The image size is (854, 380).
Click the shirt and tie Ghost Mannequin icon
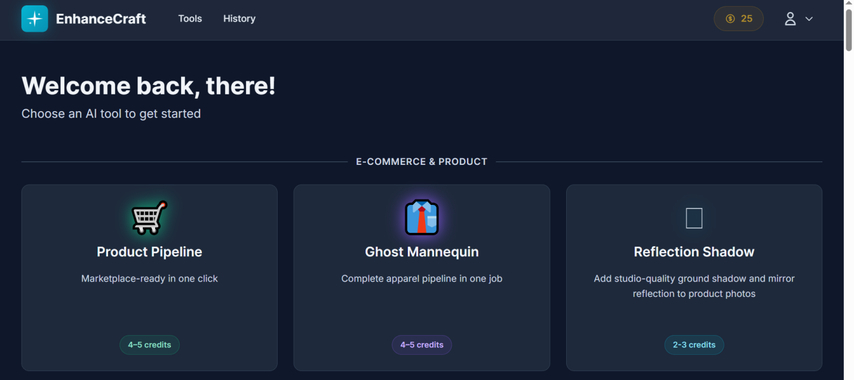422,217
